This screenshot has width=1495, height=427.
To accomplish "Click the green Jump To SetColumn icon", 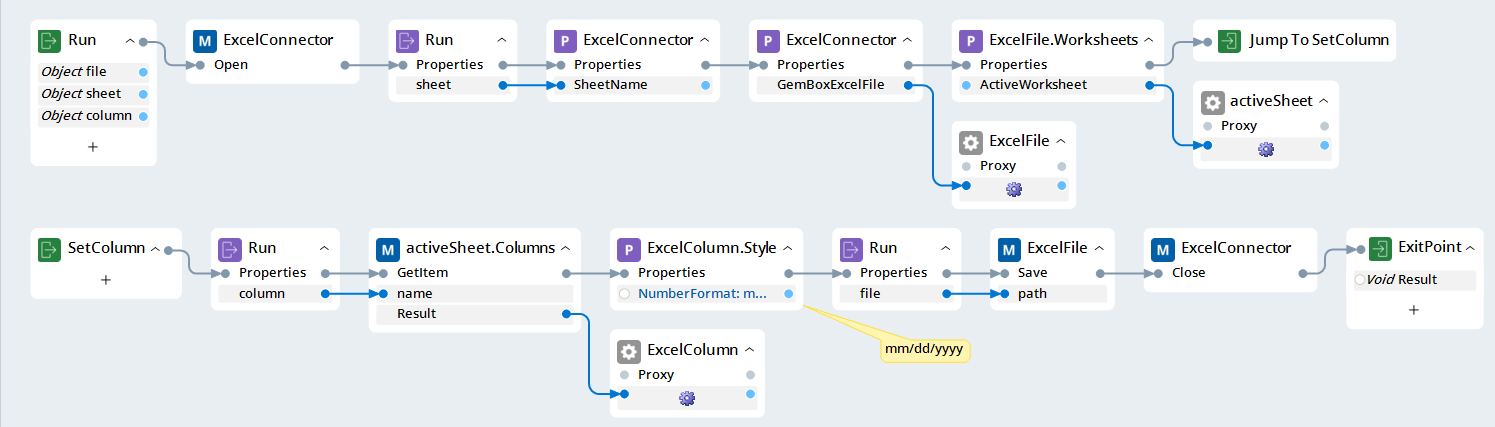I will pos(1230,40).
